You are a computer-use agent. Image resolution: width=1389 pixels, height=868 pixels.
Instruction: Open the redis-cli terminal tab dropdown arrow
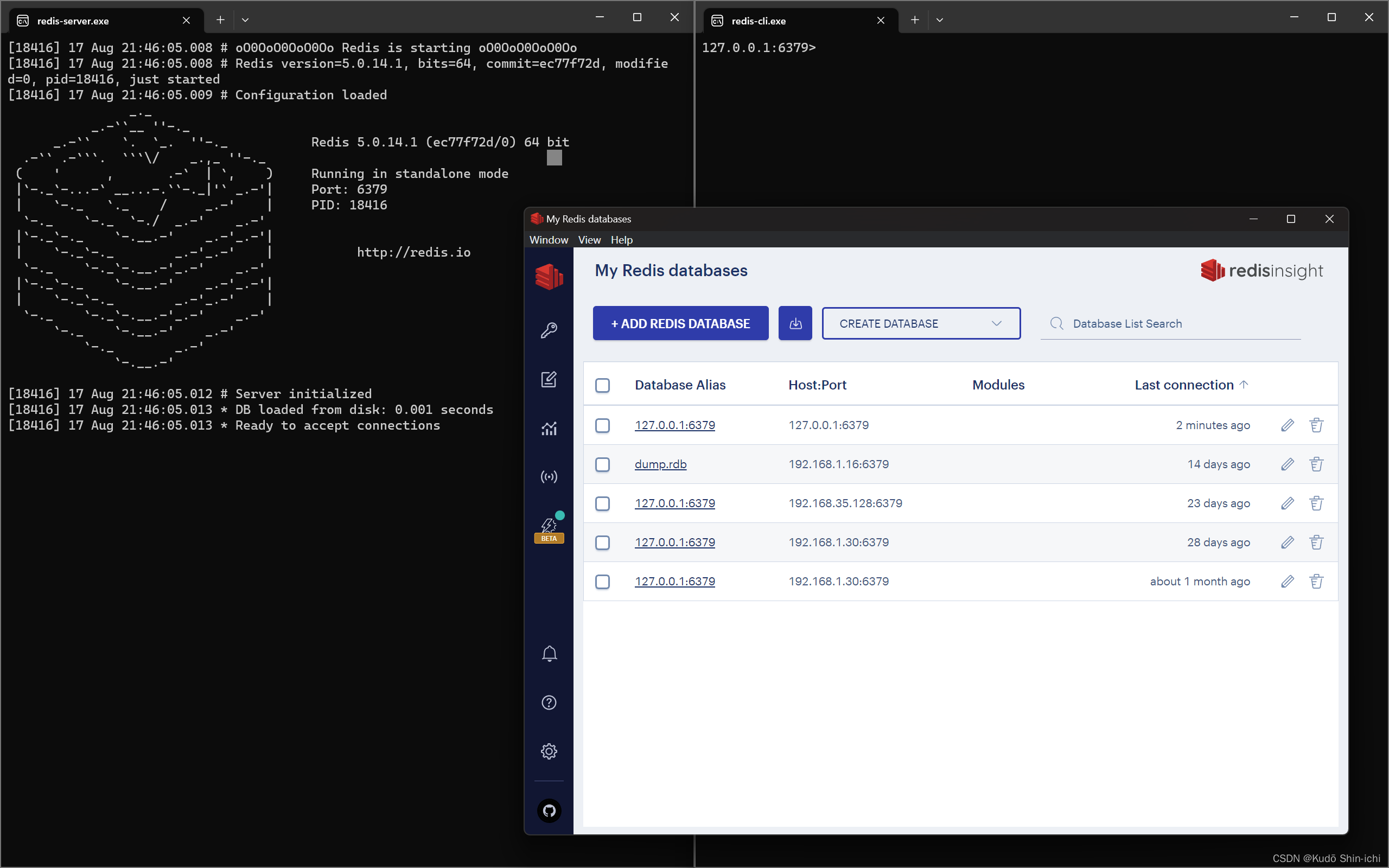point(940,20)
